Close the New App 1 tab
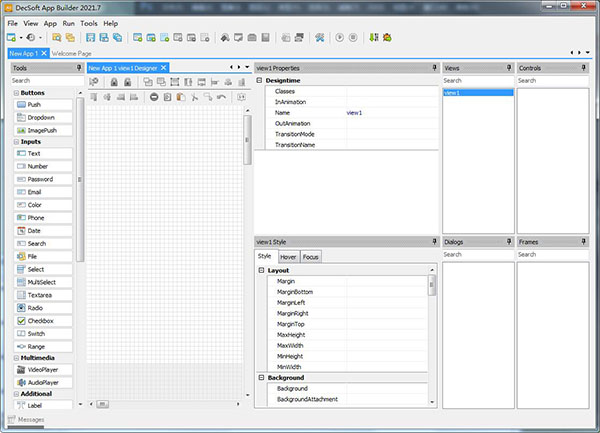600x433 pixels. tap(44, 53)
